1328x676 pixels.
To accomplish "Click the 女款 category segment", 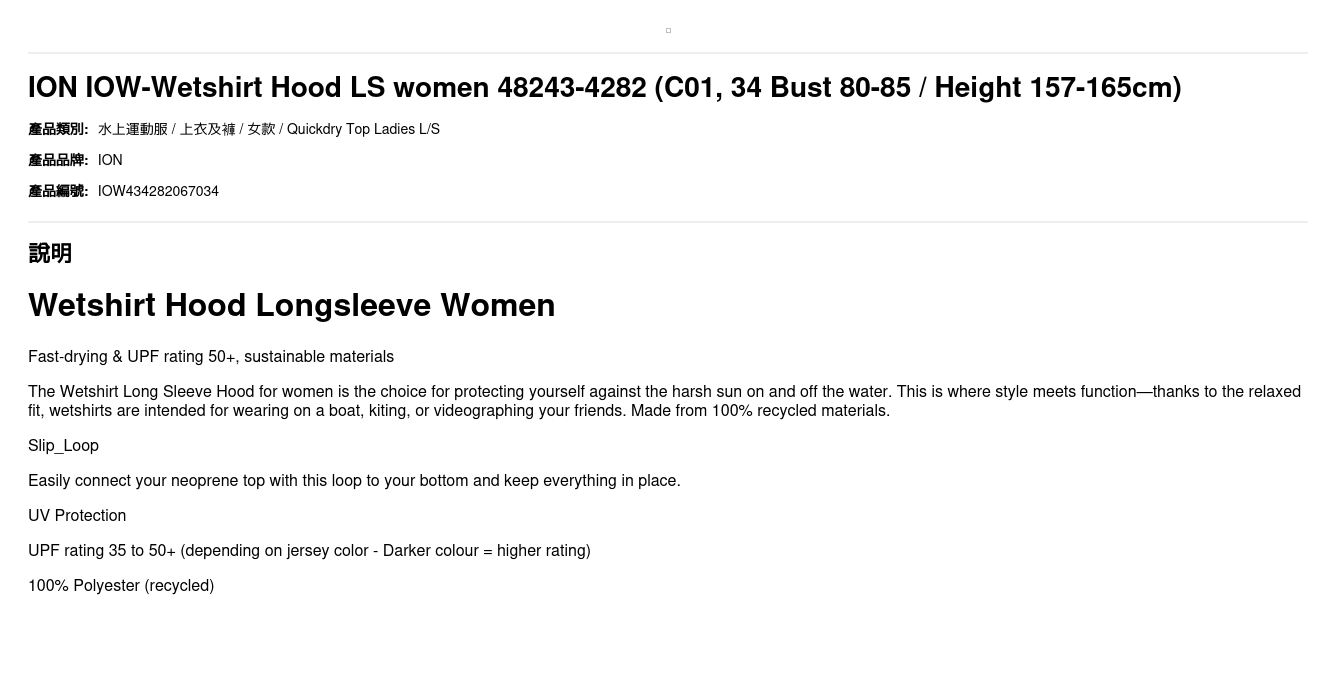I will coord(261,129).
